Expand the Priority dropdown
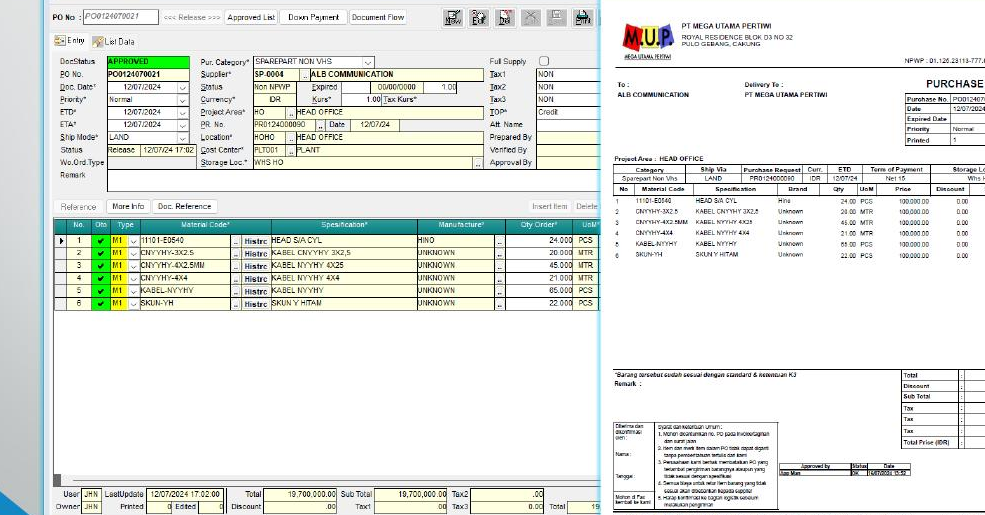 pyautogui.click(x=183, y=100)
